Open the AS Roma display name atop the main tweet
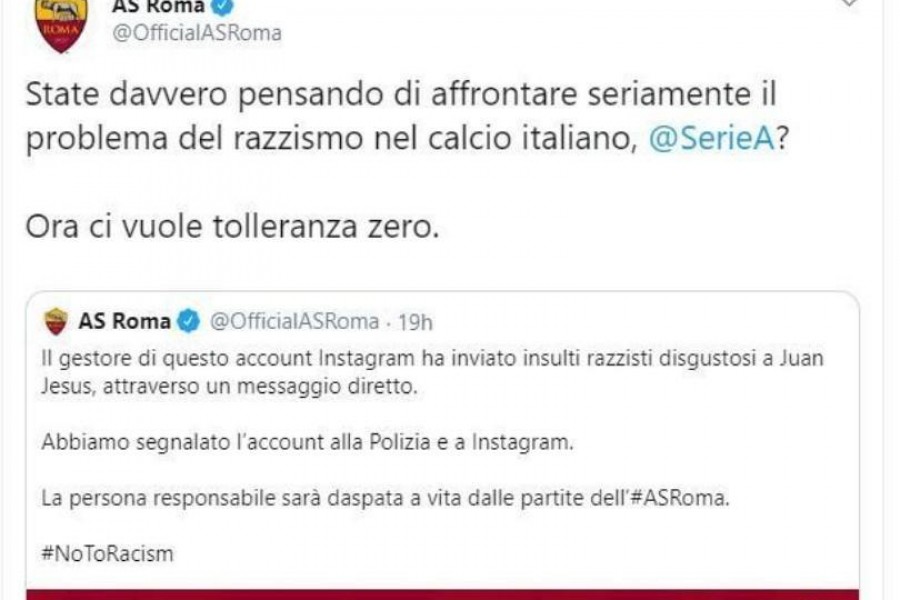 coord(158,6)
